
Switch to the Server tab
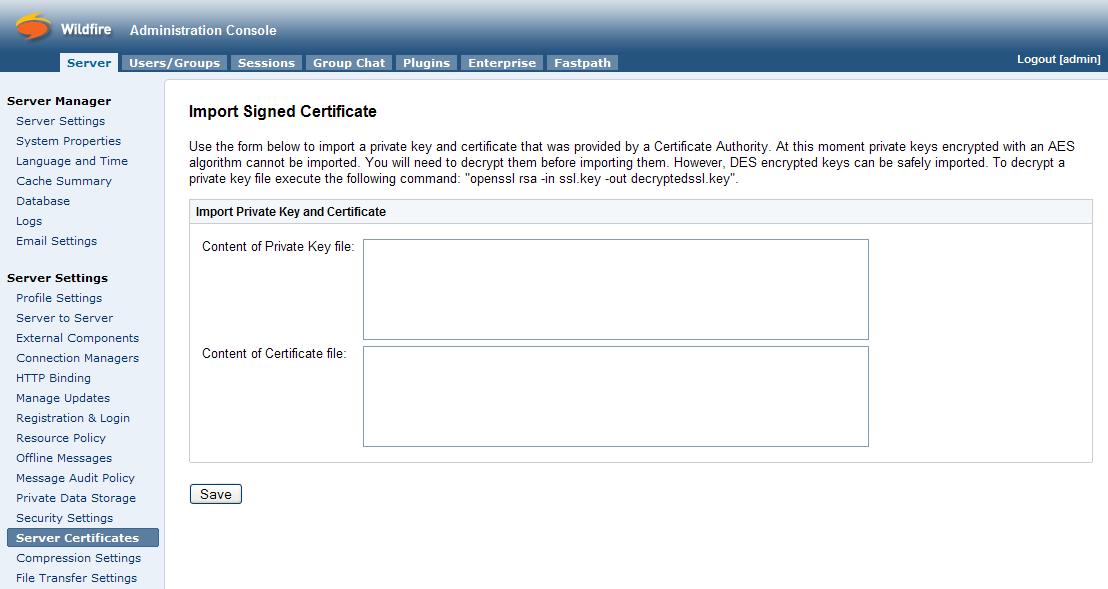pos(89,63)
